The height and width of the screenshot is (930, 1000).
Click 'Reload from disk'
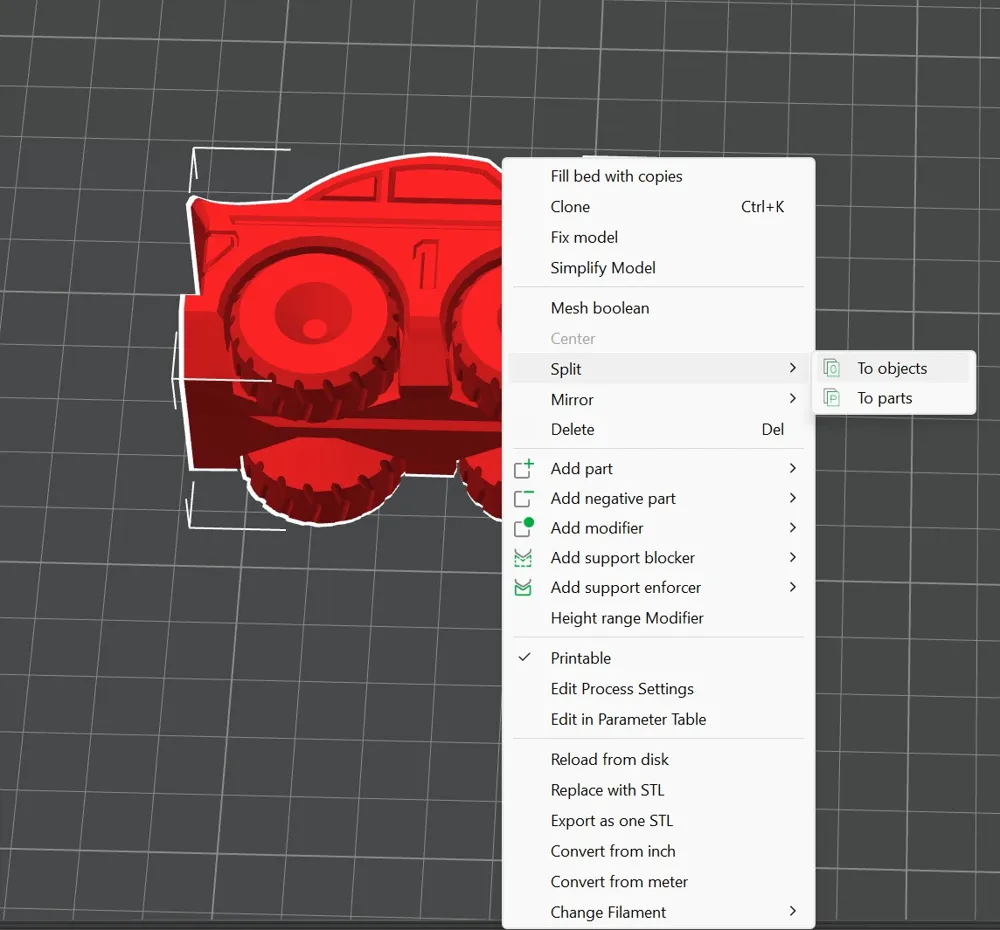coord(609,759)
